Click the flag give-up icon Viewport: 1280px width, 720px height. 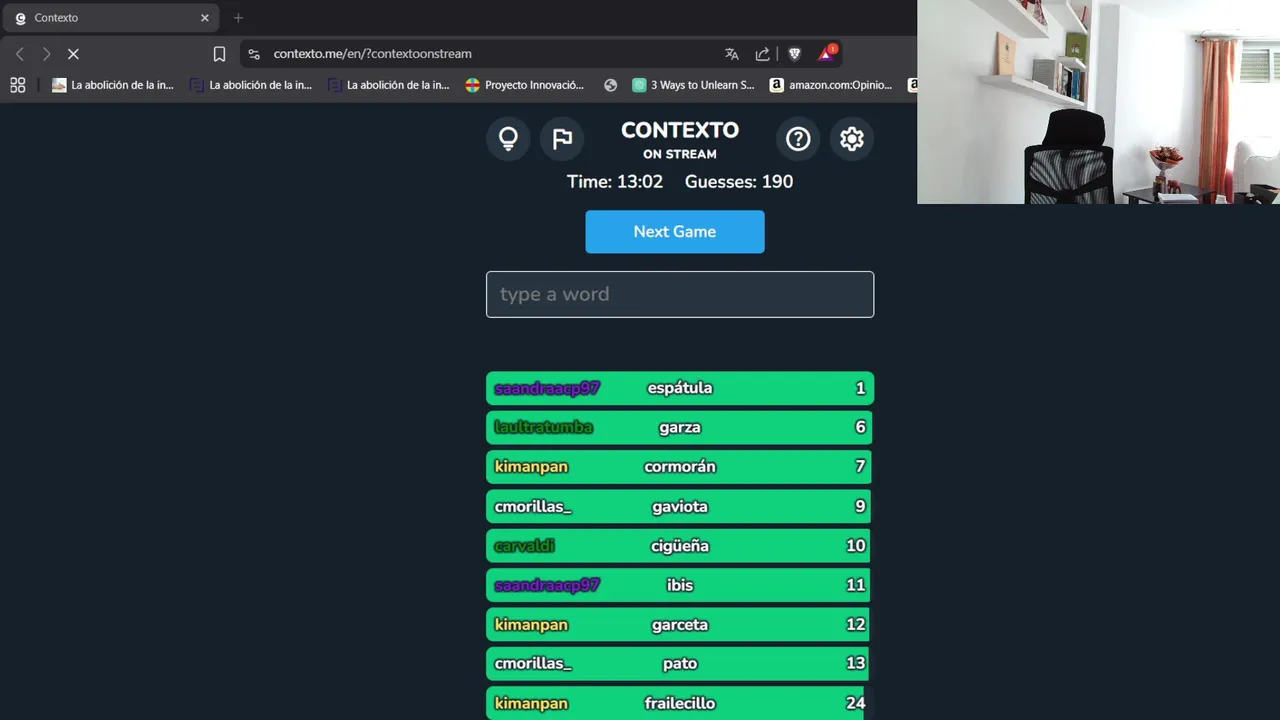562,139
